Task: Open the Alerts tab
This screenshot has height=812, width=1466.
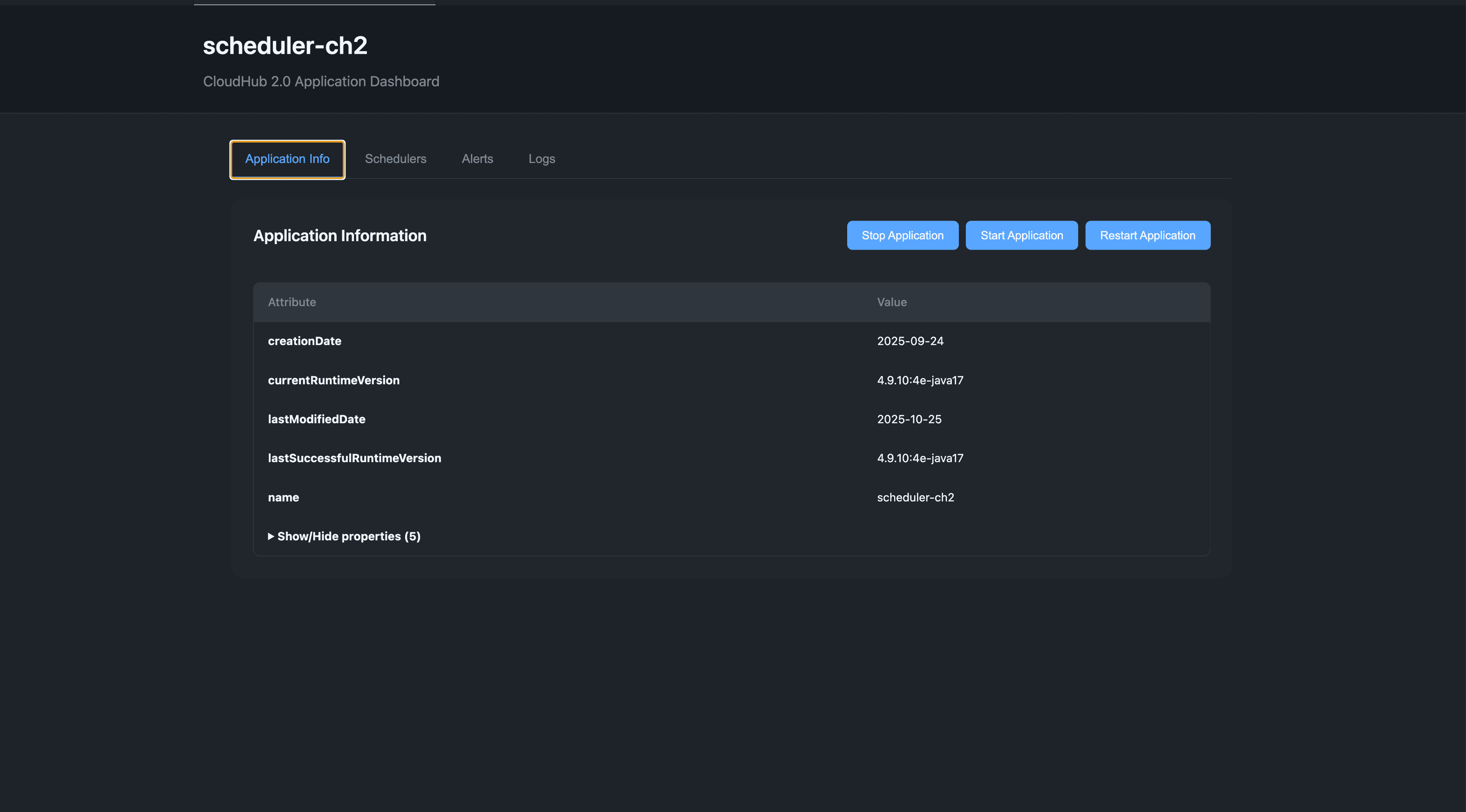Action: tap(477, 159)
